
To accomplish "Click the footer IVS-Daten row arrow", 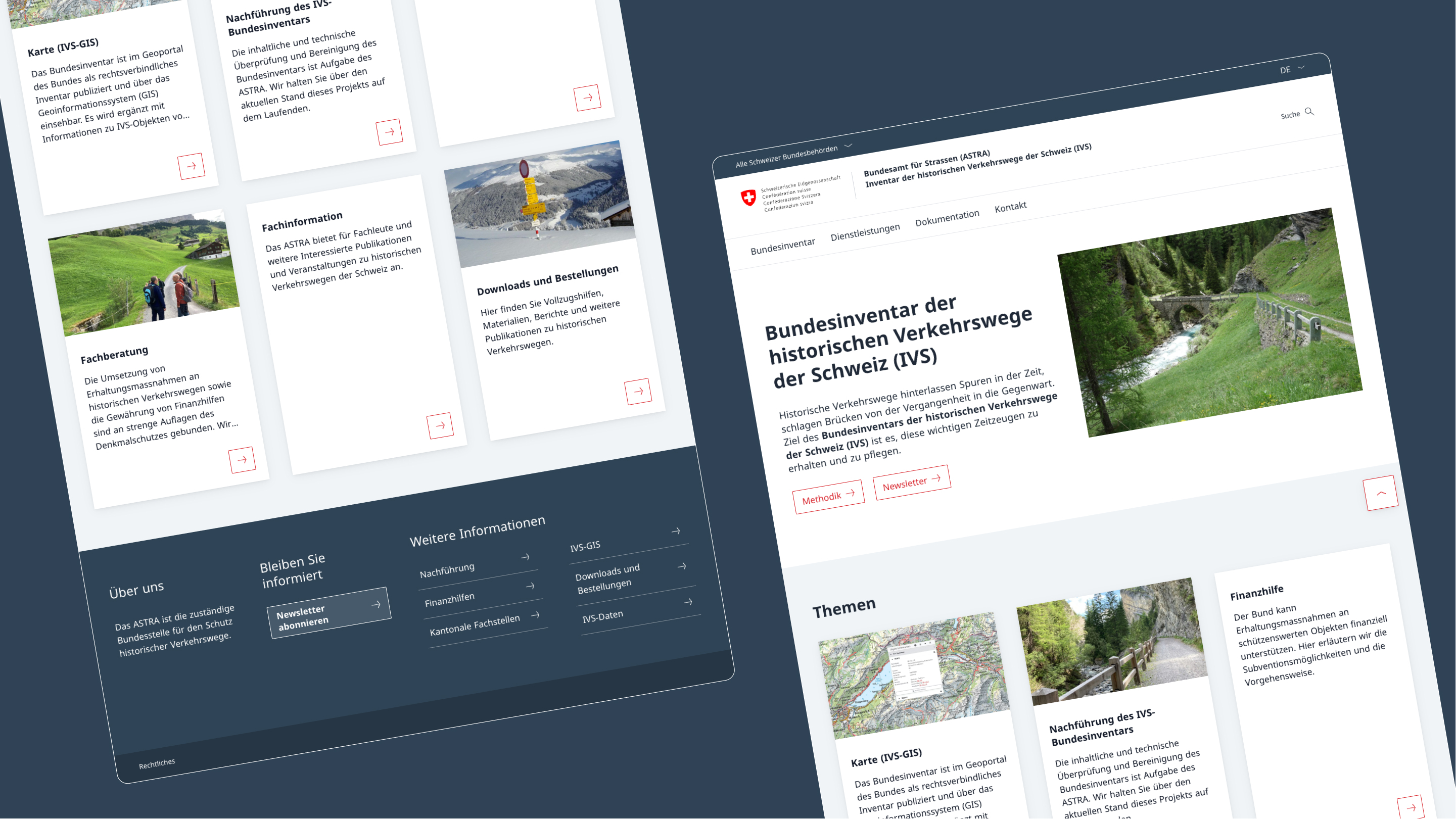I will (x=688, y=602).
